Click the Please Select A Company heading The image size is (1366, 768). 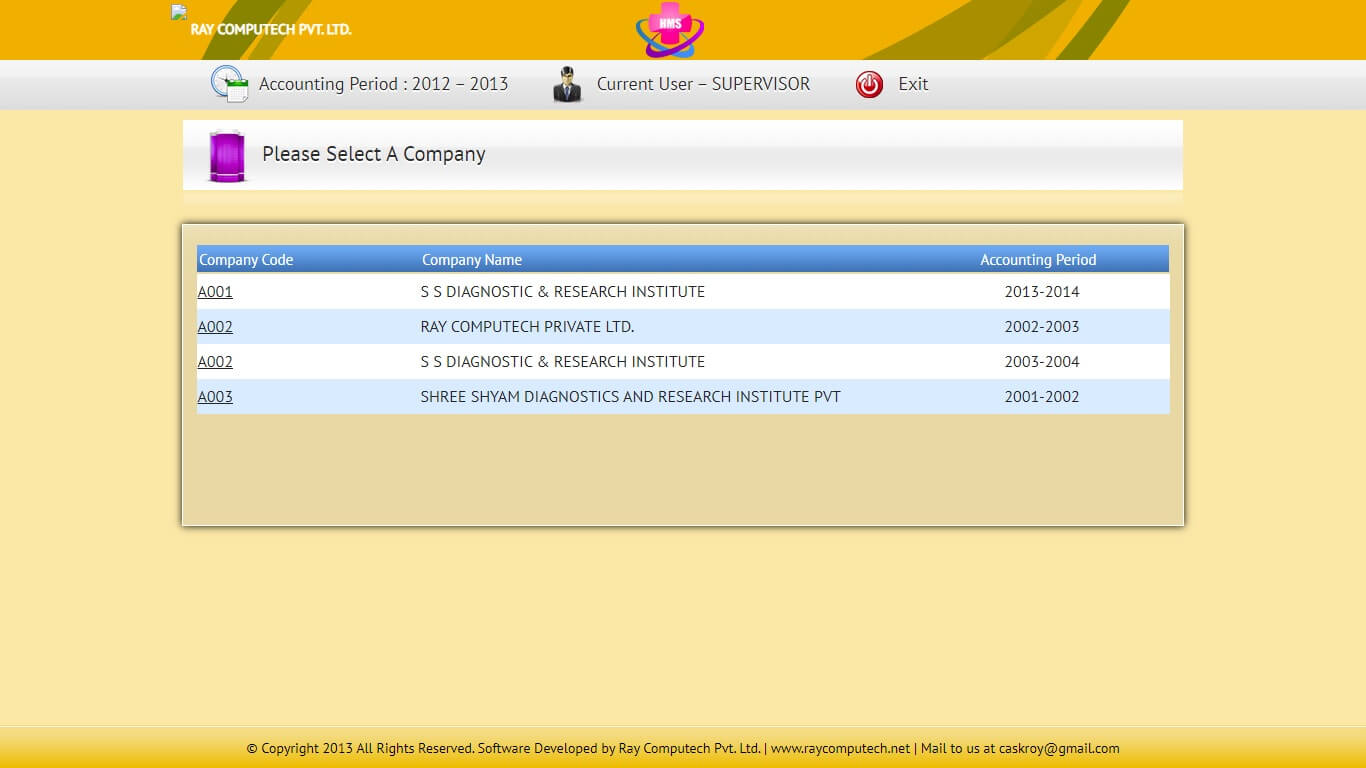(x=374, y=154)
